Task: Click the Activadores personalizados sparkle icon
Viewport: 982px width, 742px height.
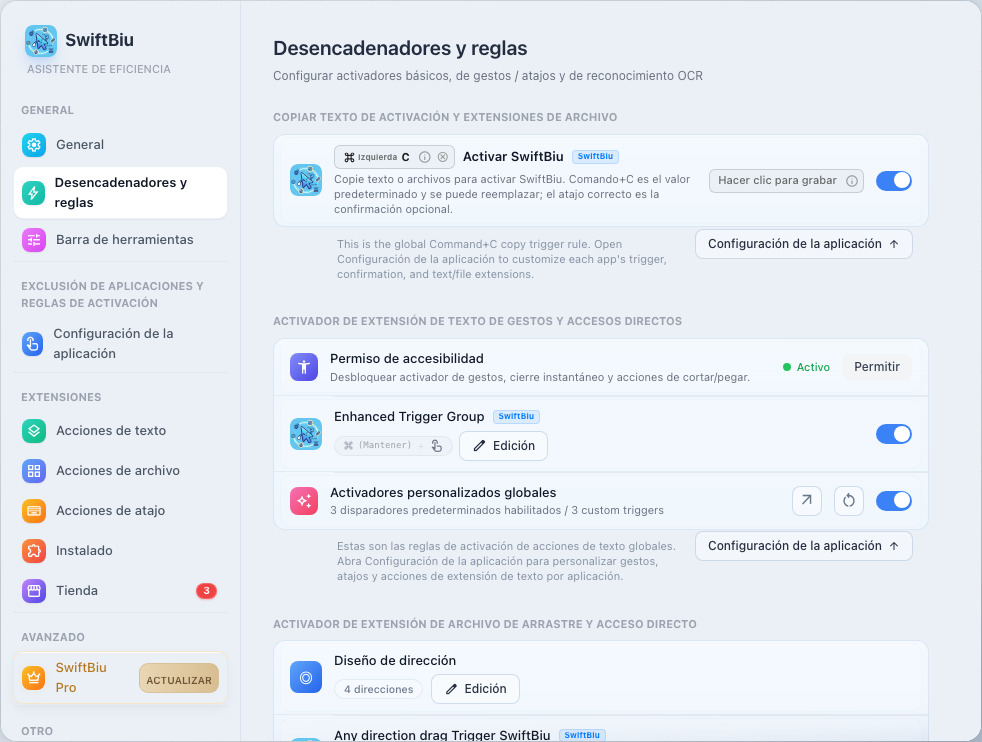Action: point(304,501)
